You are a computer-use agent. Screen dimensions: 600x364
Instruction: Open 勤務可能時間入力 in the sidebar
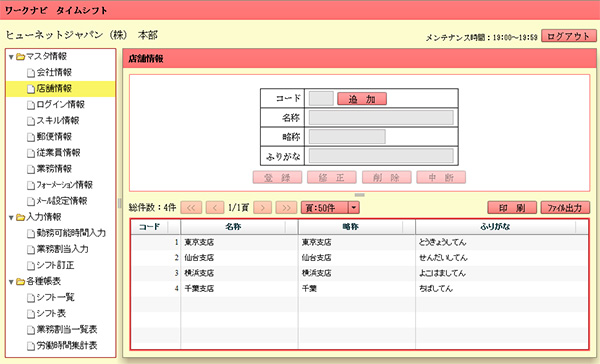(x=71, y=233)
